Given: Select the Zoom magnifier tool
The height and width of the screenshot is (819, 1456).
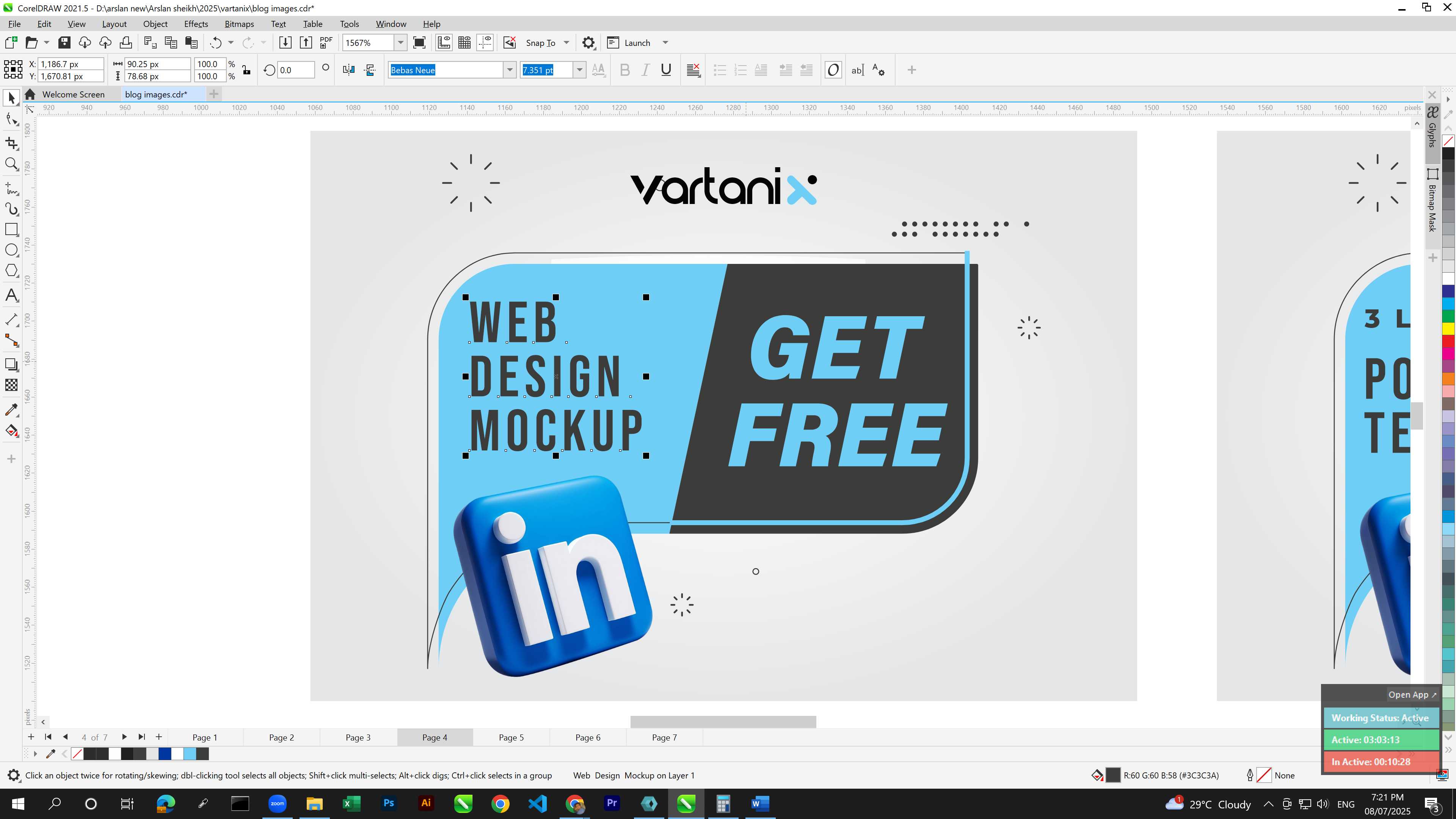Looking at the screenshot, I should 11,165.
